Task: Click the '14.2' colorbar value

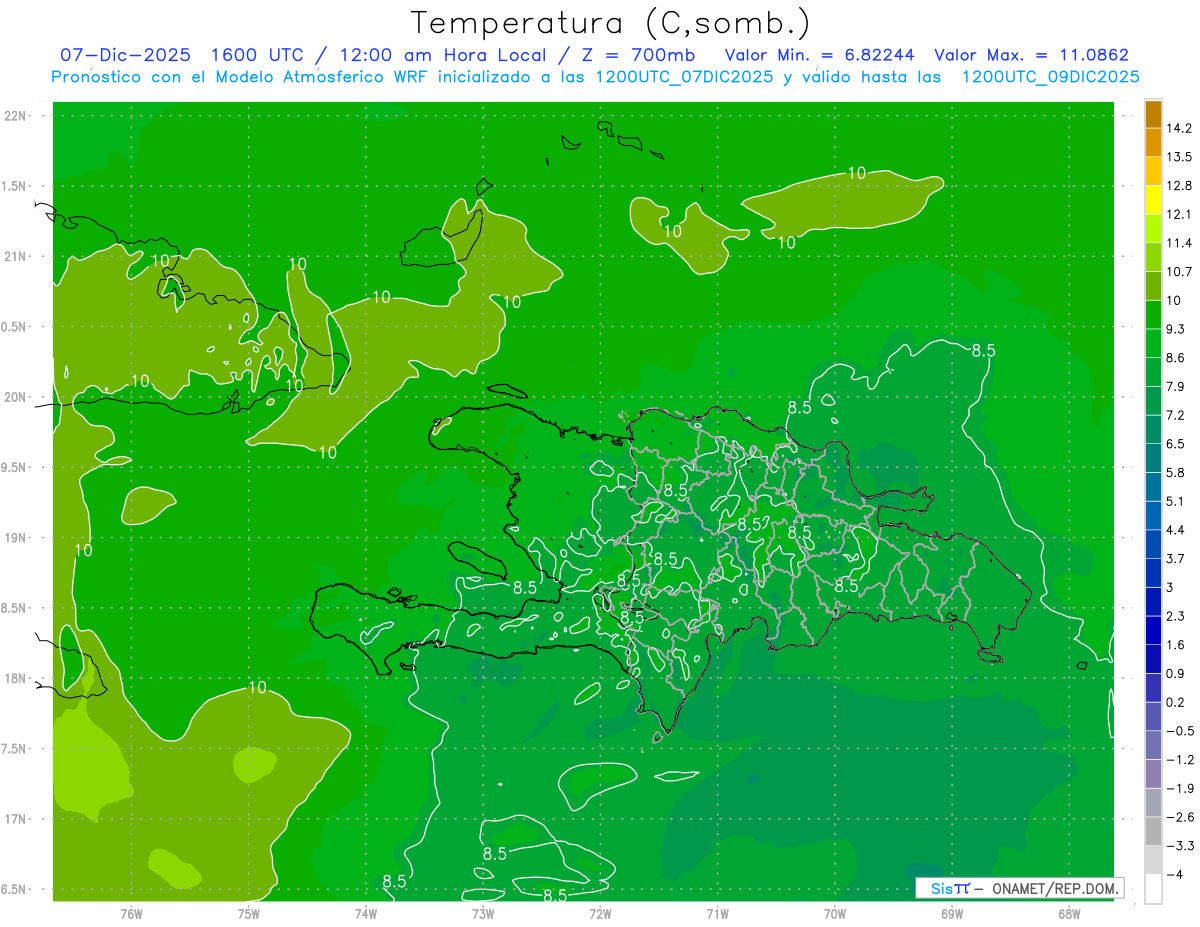Action: click(x=1178, y=128)
